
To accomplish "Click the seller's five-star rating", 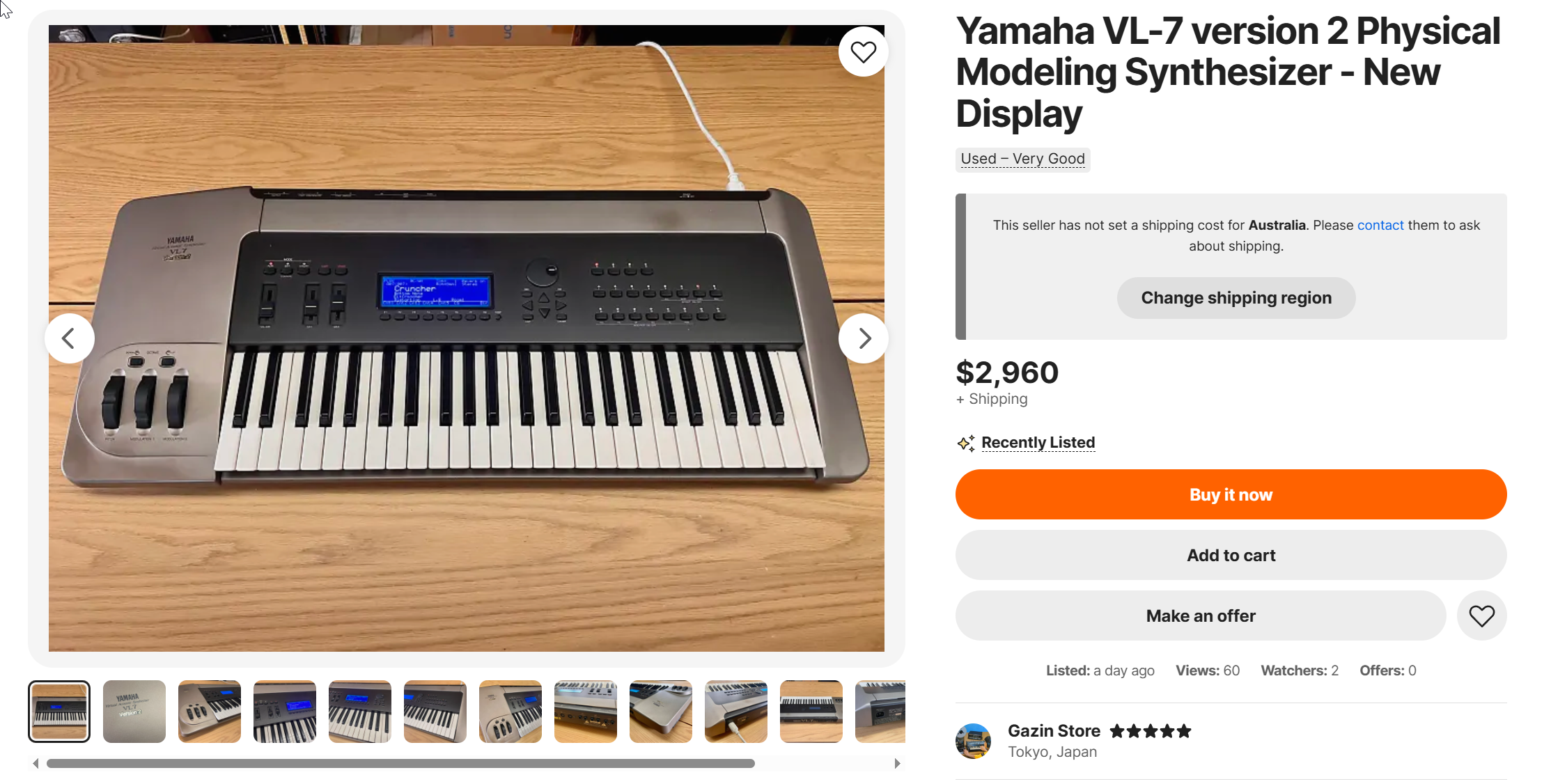I will pos(1151,731).
